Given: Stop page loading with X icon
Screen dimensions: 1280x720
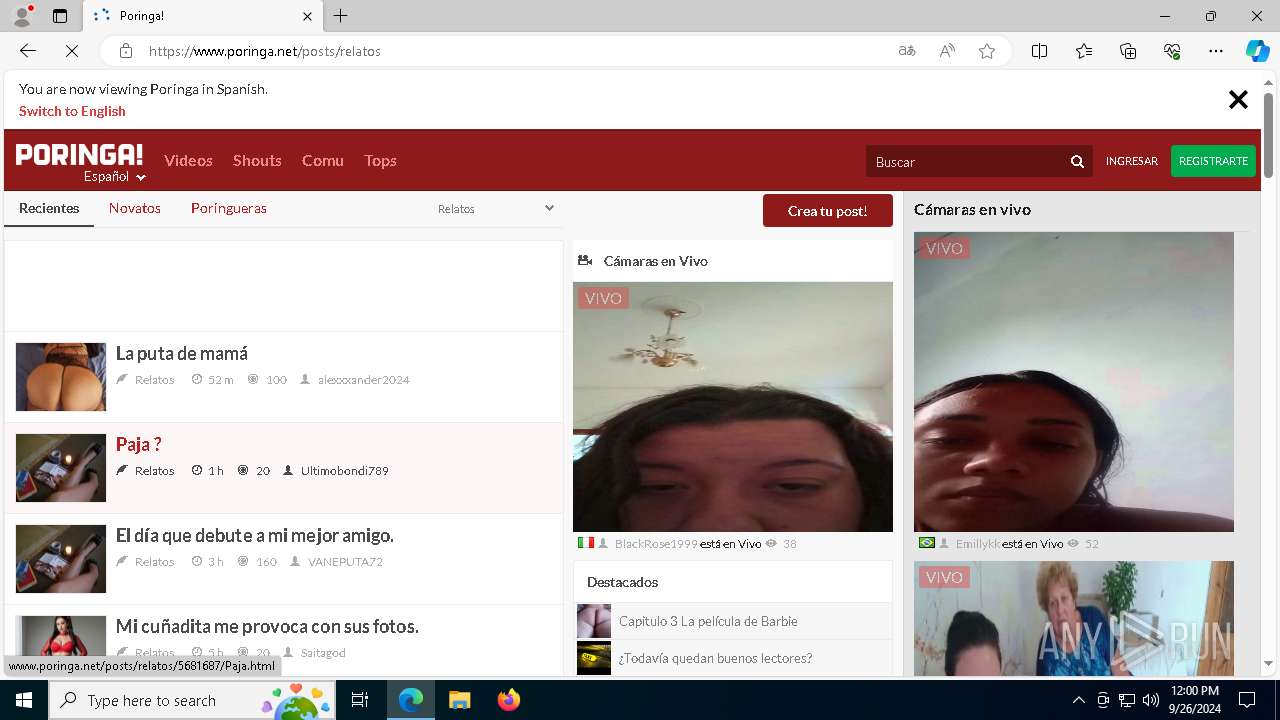Looking at the screenshot, I should point(72,51).
